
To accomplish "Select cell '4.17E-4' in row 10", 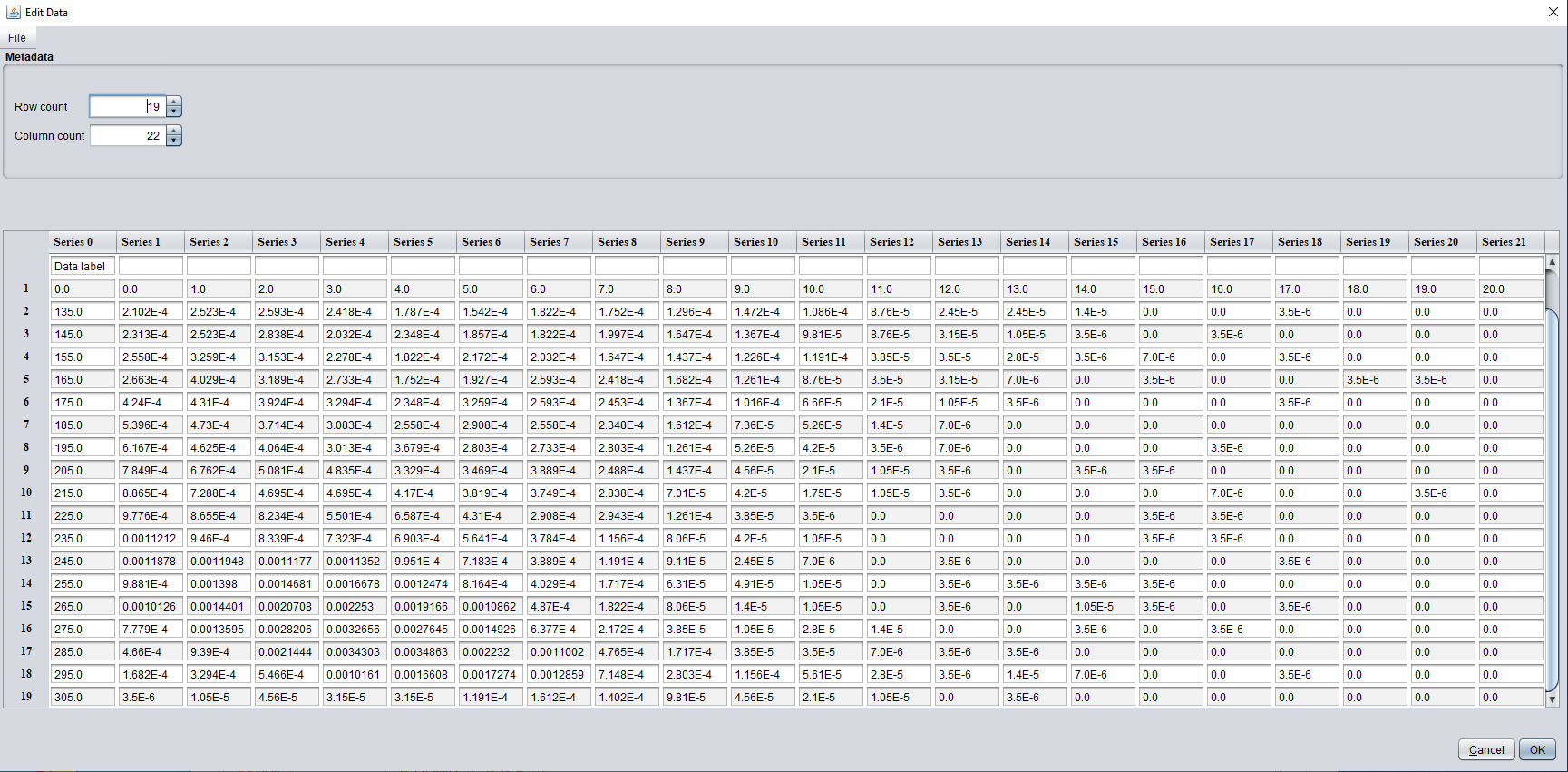I will pos(423,493).
